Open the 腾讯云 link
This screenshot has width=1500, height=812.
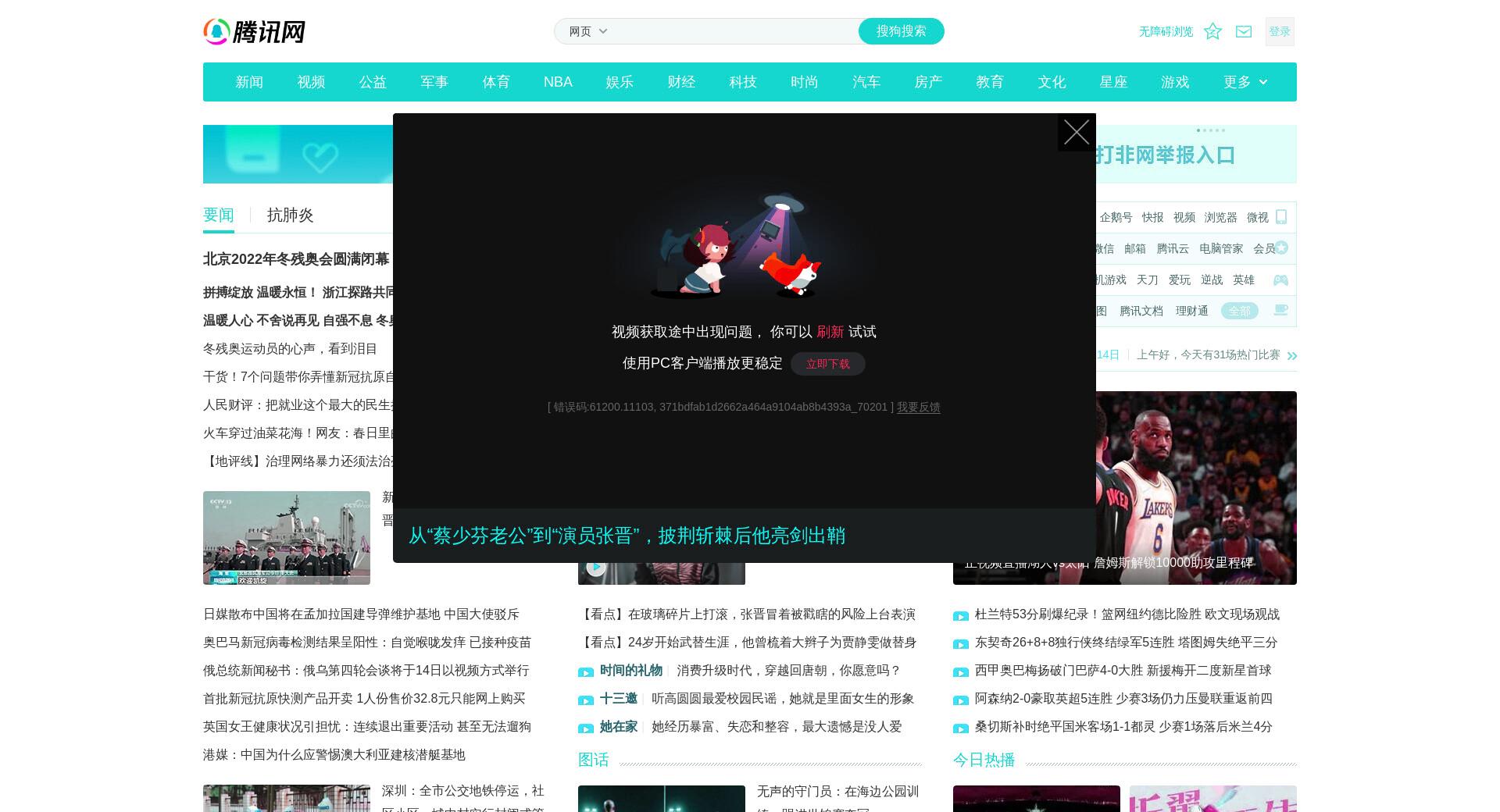[1173, 248]
